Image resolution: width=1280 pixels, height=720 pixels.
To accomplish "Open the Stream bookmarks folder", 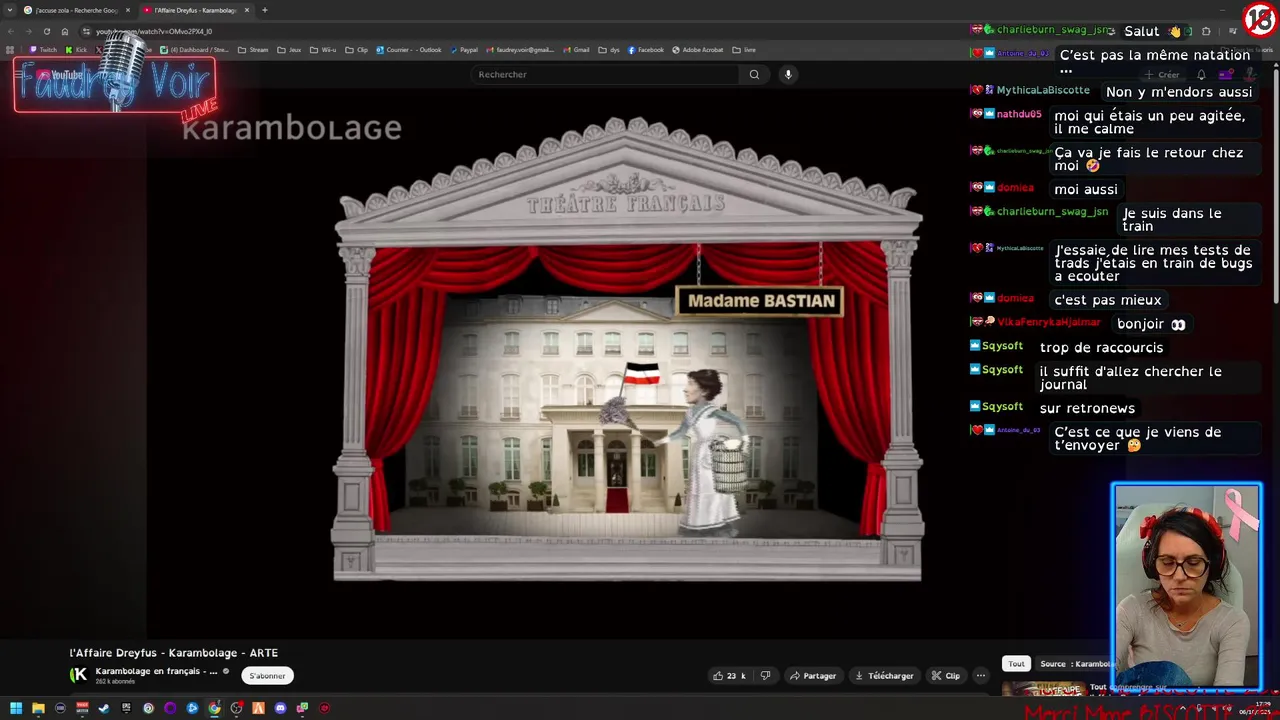I will pyautogui.click(x=253, y=50).
